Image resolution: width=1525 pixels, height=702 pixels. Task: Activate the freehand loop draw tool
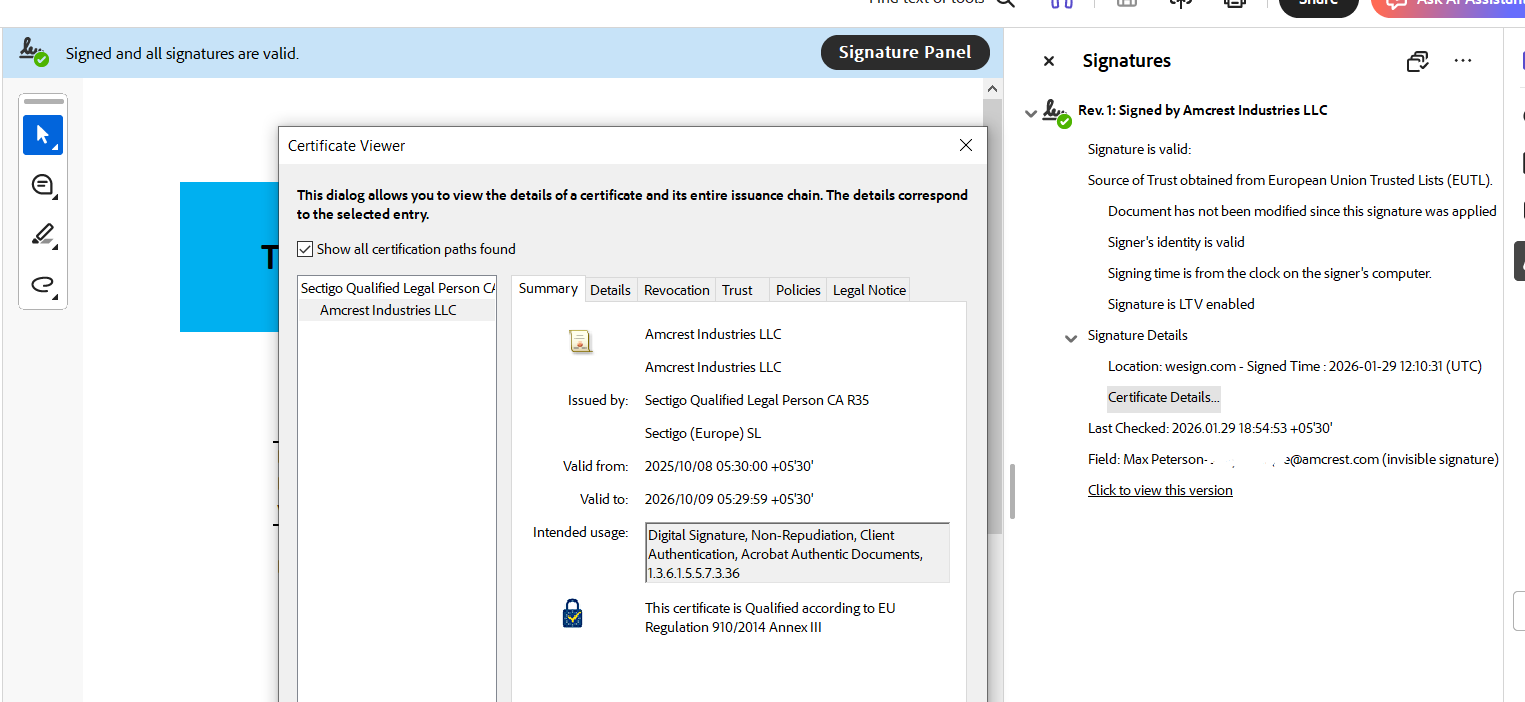coord(43,284)
